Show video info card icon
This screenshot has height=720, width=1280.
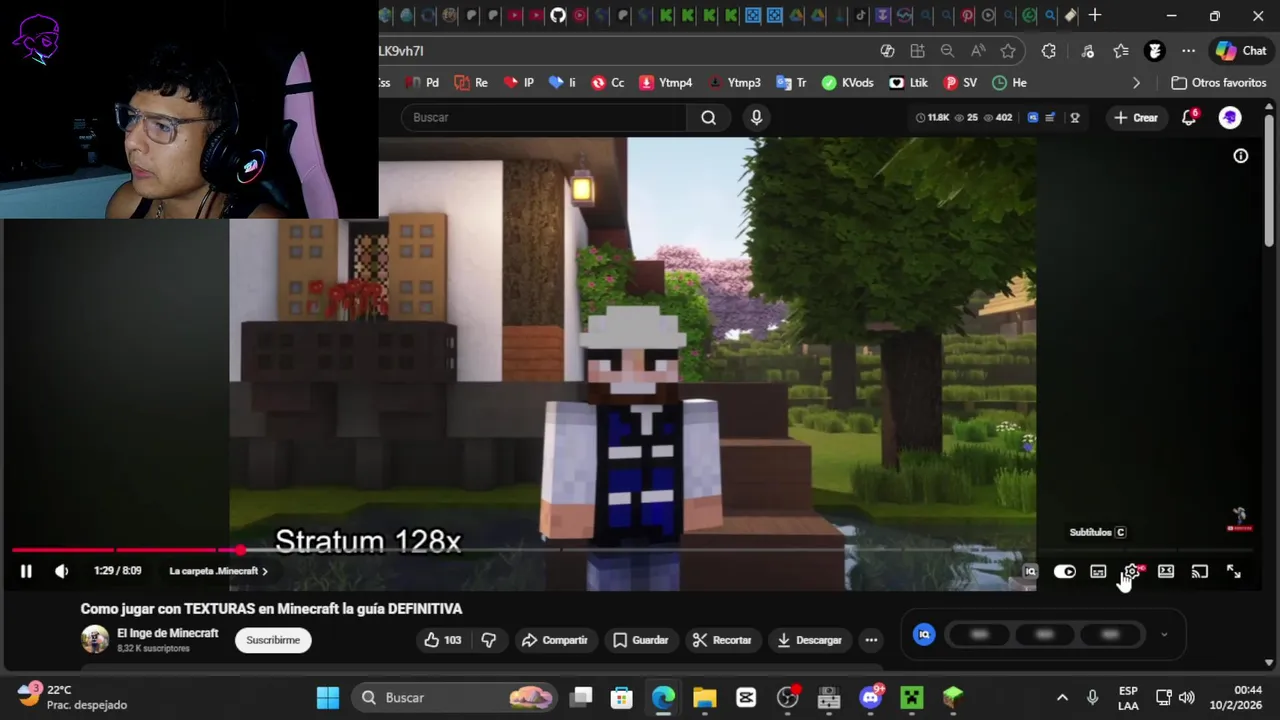[1241, 156]
